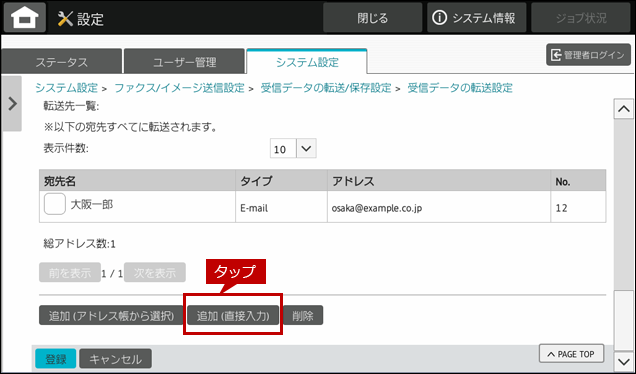Click the page indicator 1 / 1

112,273
